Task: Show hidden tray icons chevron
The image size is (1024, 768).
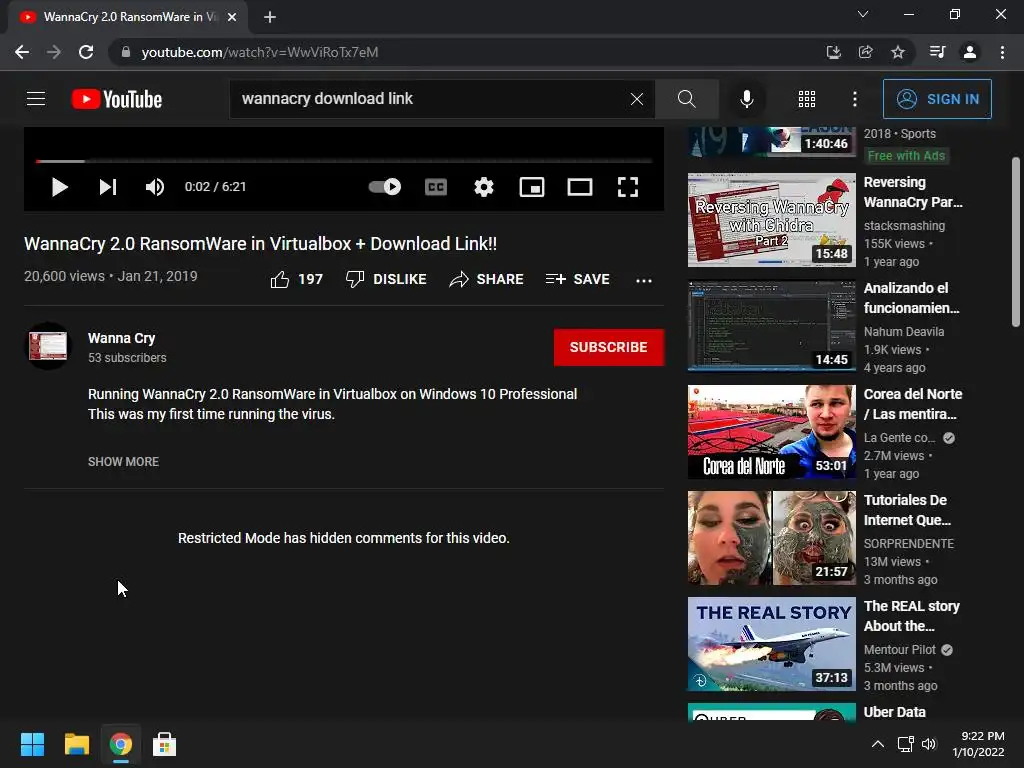Action: tap(878, 744)
